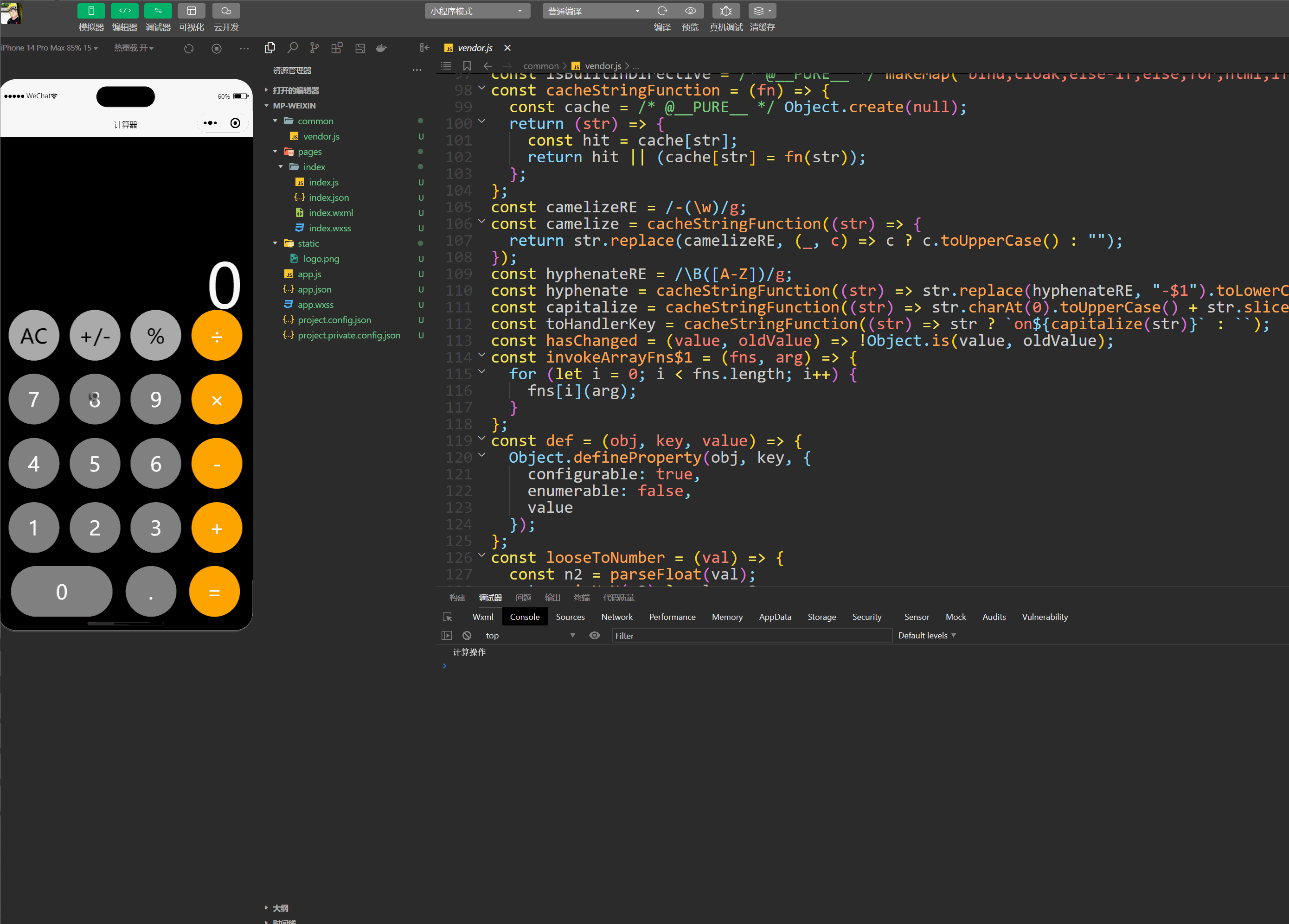Open the Default levels dropdown
The width and height of the screenshot is (1289, 924).
click(x=926, y=636)
